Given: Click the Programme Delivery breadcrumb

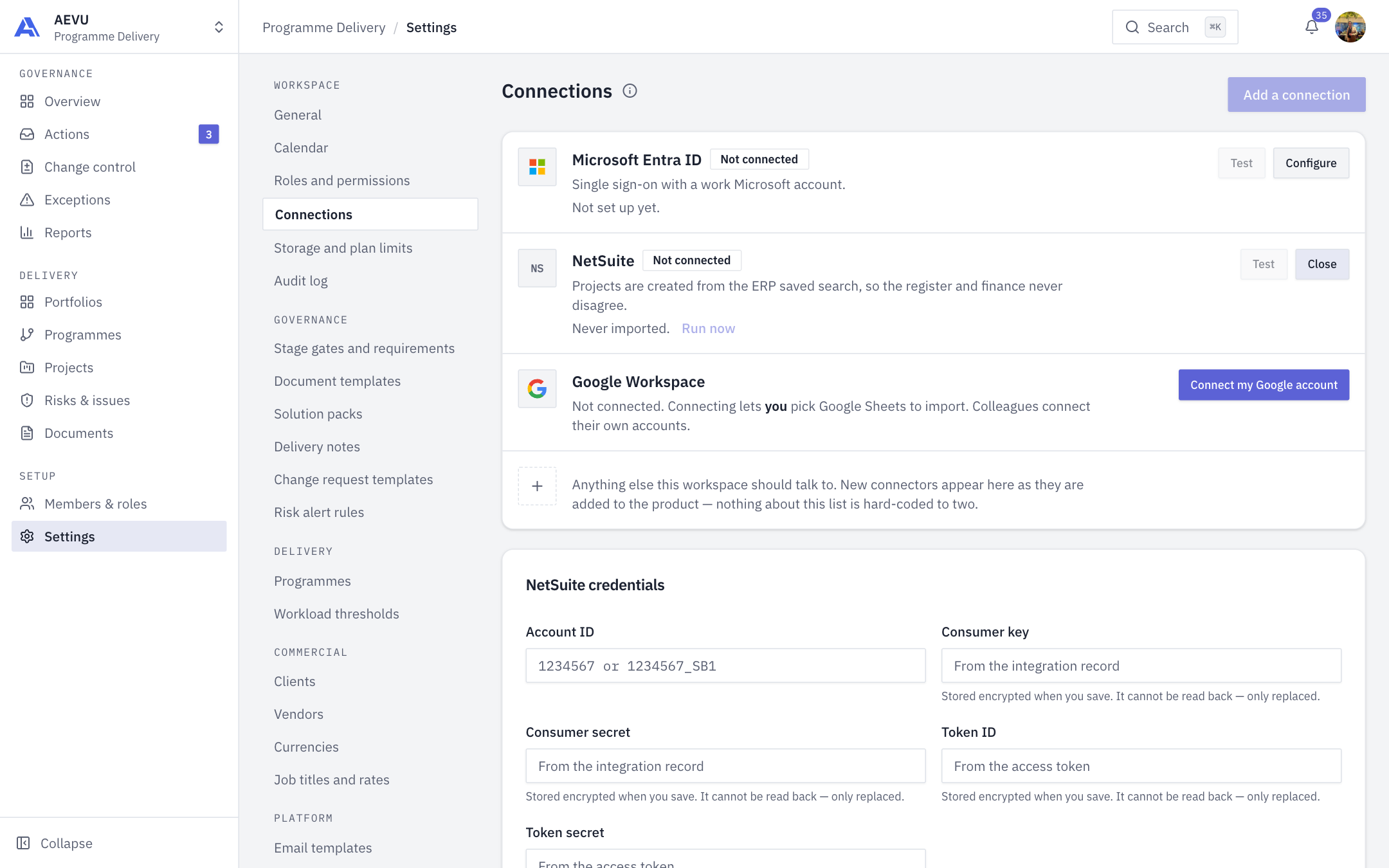Looking at the screenshot, I should coord(323,28).
